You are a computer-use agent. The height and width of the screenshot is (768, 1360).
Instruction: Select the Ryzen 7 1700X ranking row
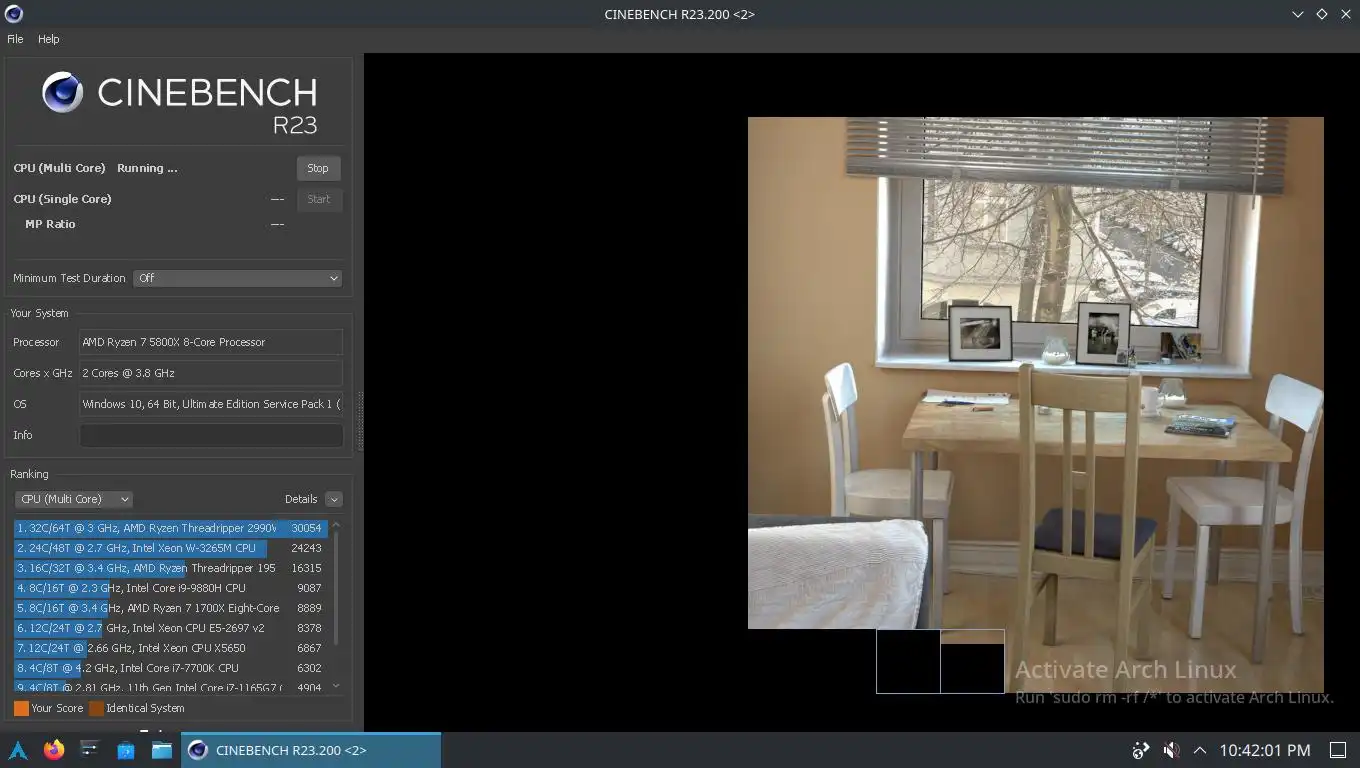pos(170,608)
